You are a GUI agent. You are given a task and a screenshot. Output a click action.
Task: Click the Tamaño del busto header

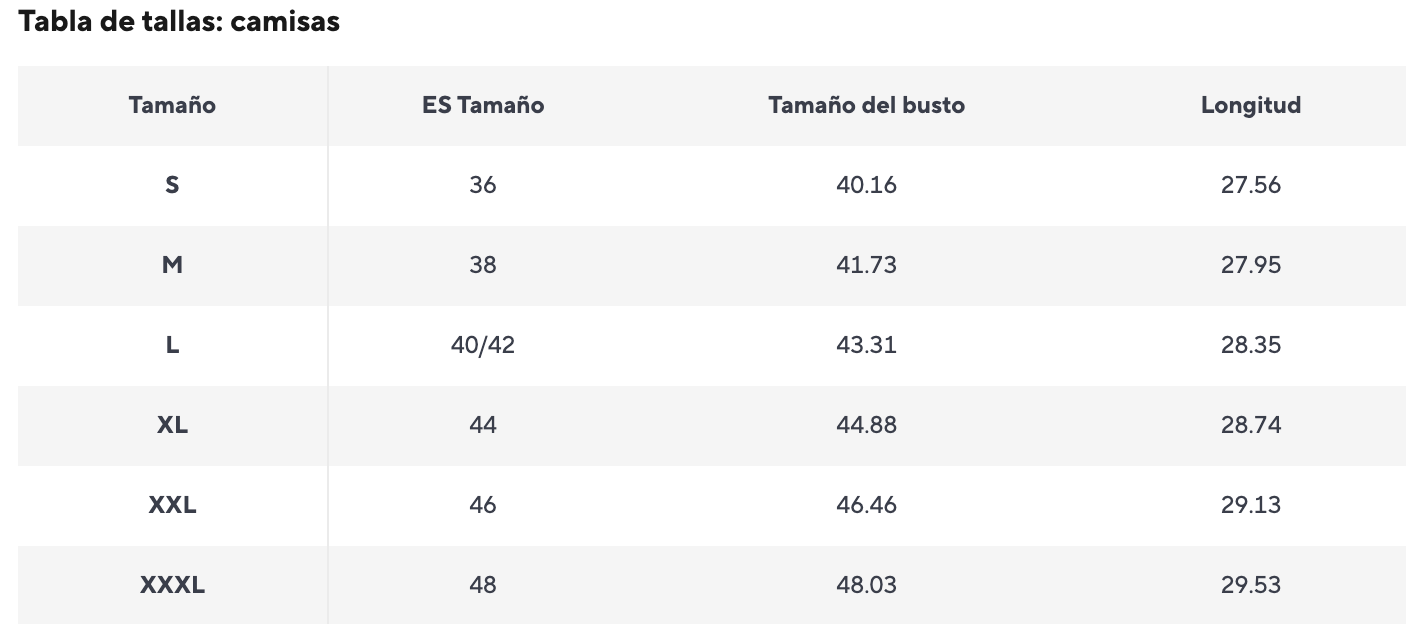pyautogui.click(x=866, y=105)
